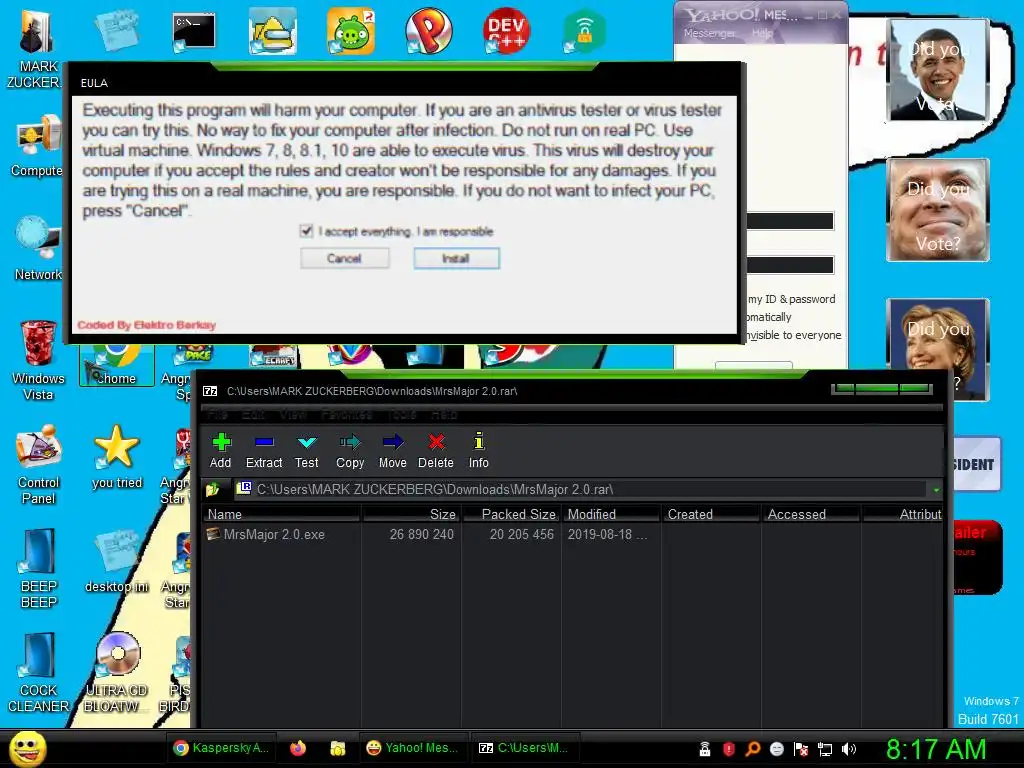Open the command prompt desktop shortcut

coord(194,33)
